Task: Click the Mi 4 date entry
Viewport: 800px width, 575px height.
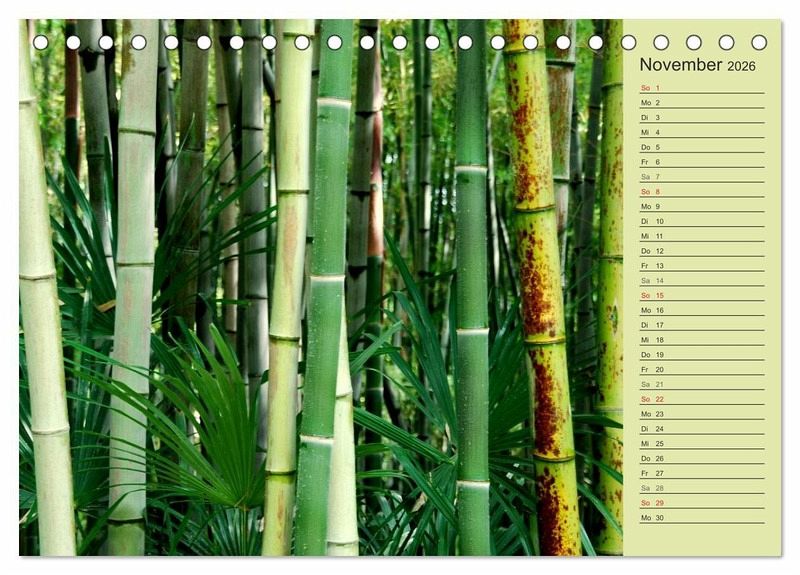Action: click(700, 132)
